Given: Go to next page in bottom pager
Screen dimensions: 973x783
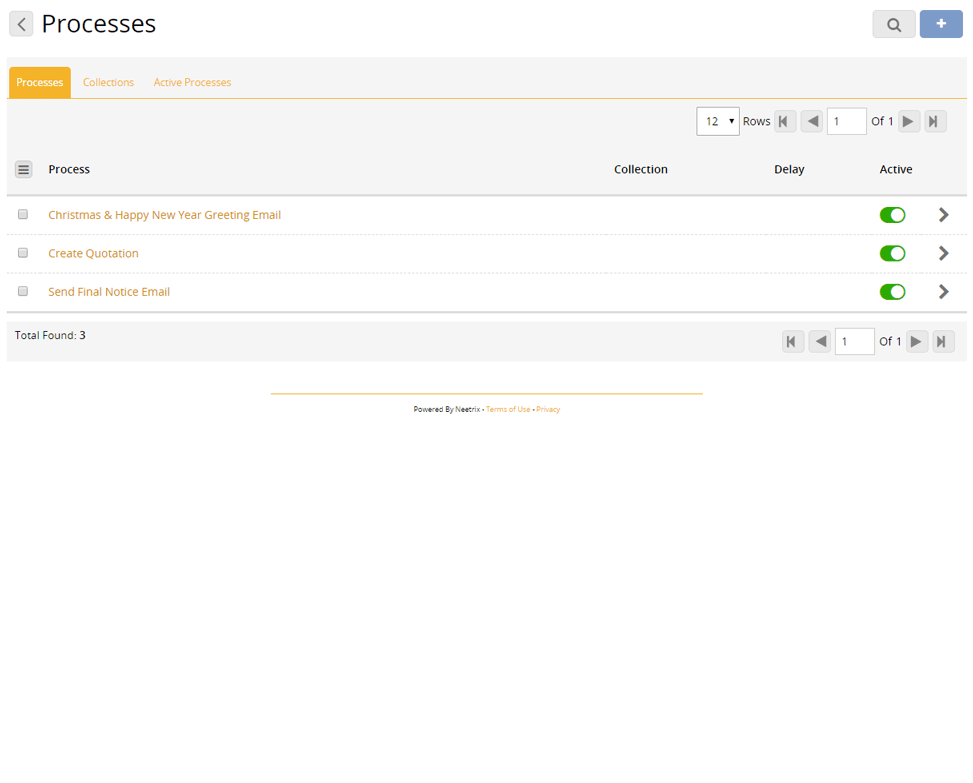Looking at the screenshot, I should click(x=917, y=341).
